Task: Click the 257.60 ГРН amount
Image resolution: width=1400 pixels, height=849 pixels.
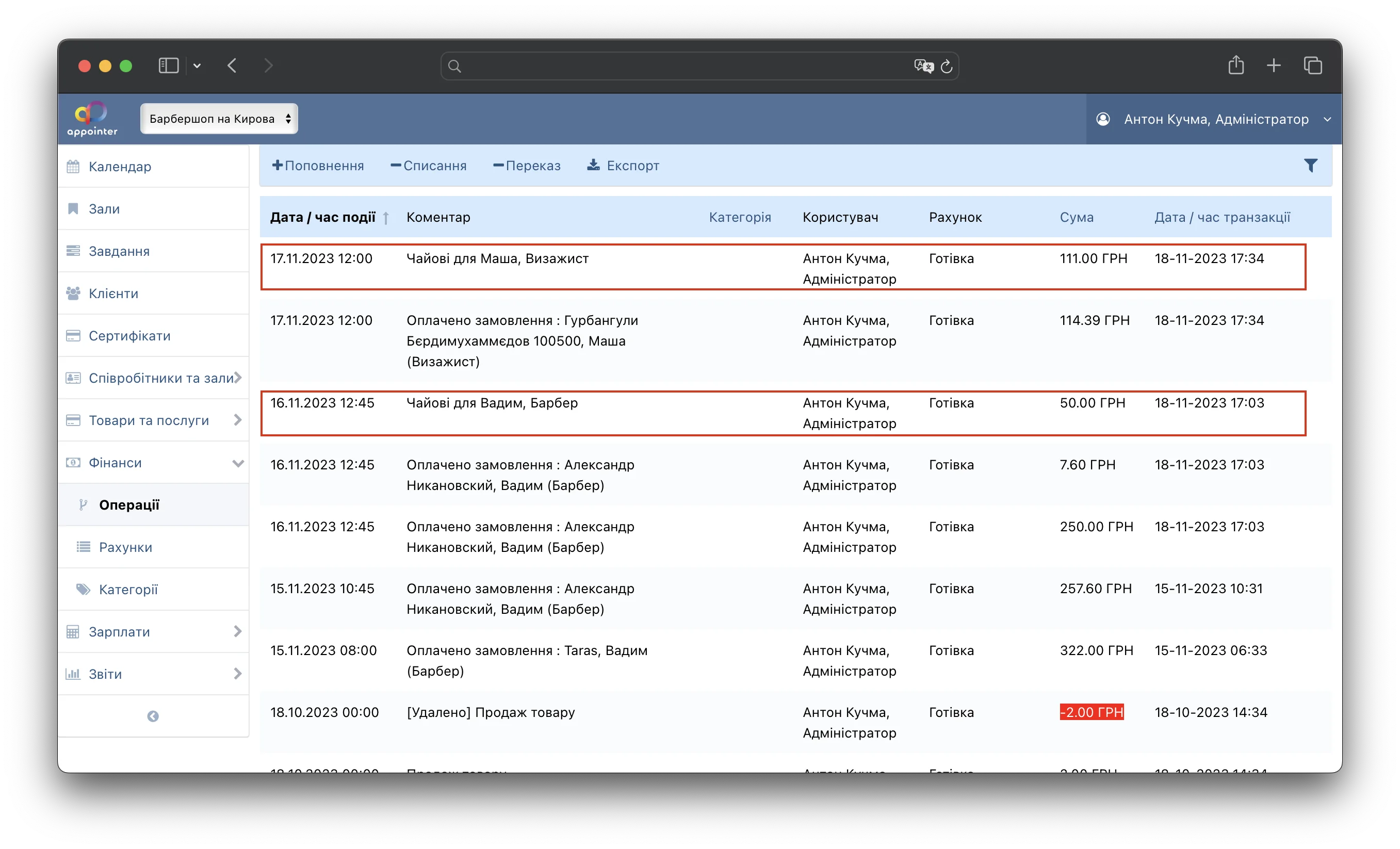Action: point(1096,589)
